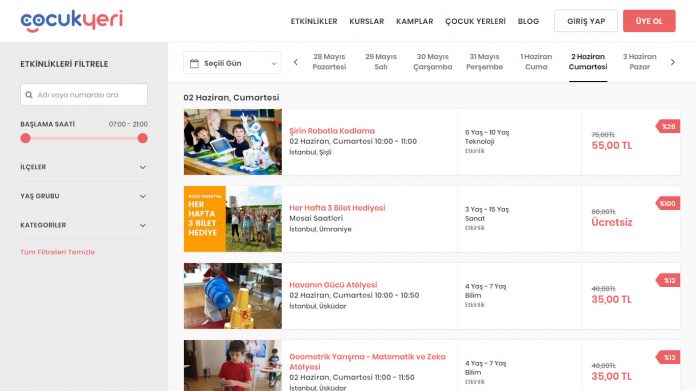Click Tüm Filtreleri Temizle link

(x=57, y=252)
